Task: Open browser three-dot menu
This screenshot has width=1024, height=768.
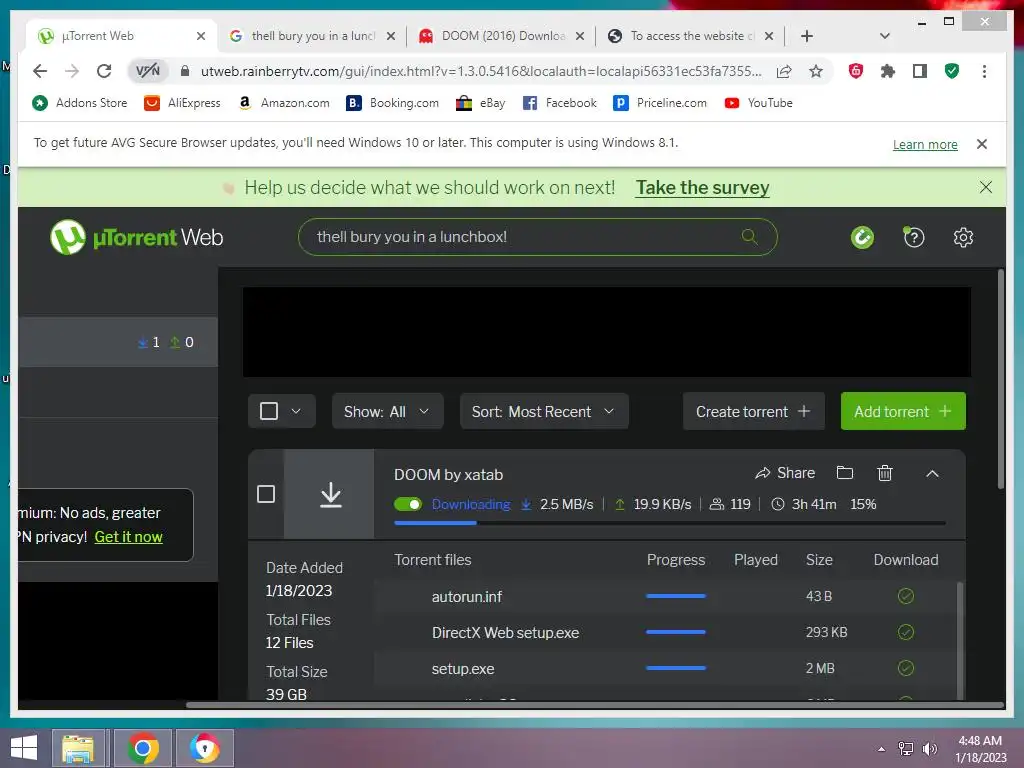Action: (x=984, y=71)
